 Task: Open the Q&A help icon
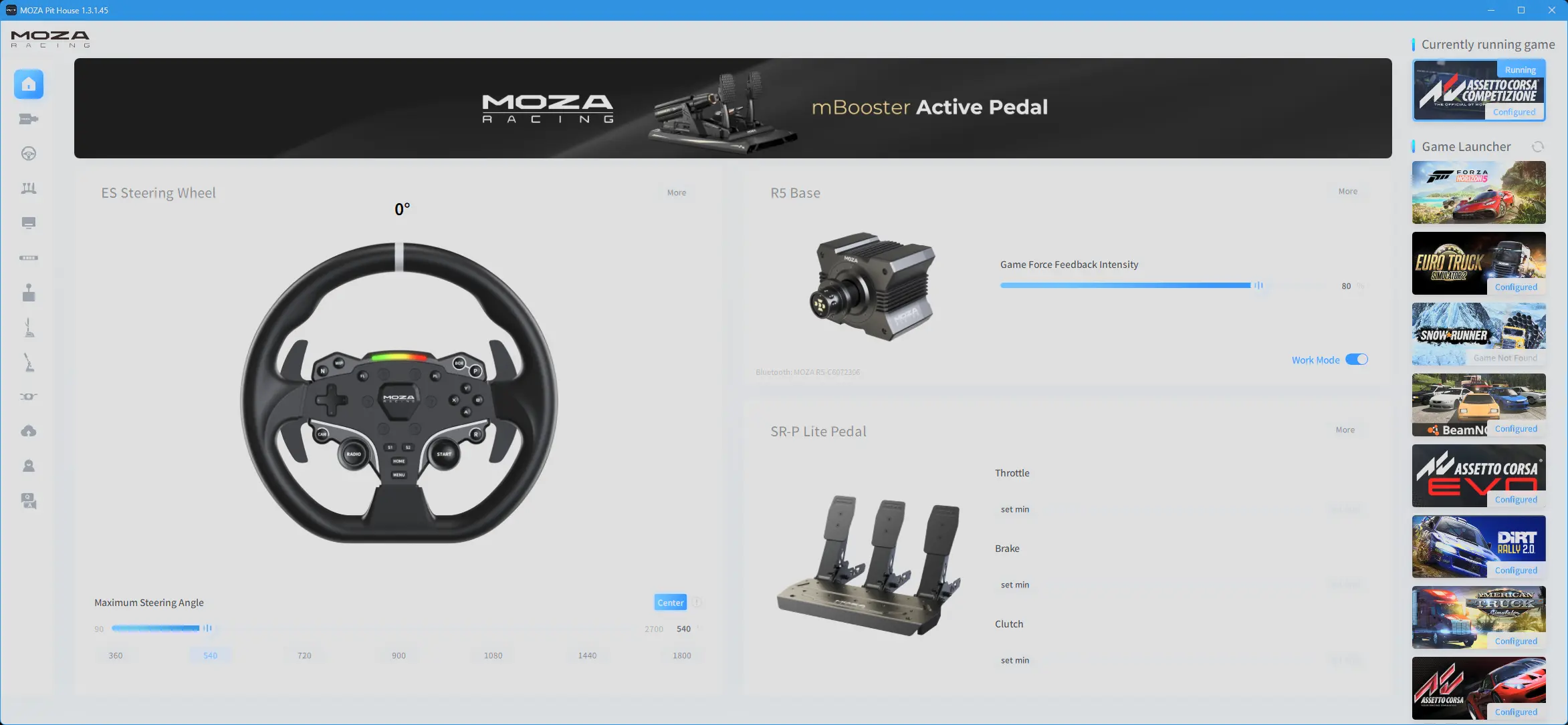click(x=29, y=501)
